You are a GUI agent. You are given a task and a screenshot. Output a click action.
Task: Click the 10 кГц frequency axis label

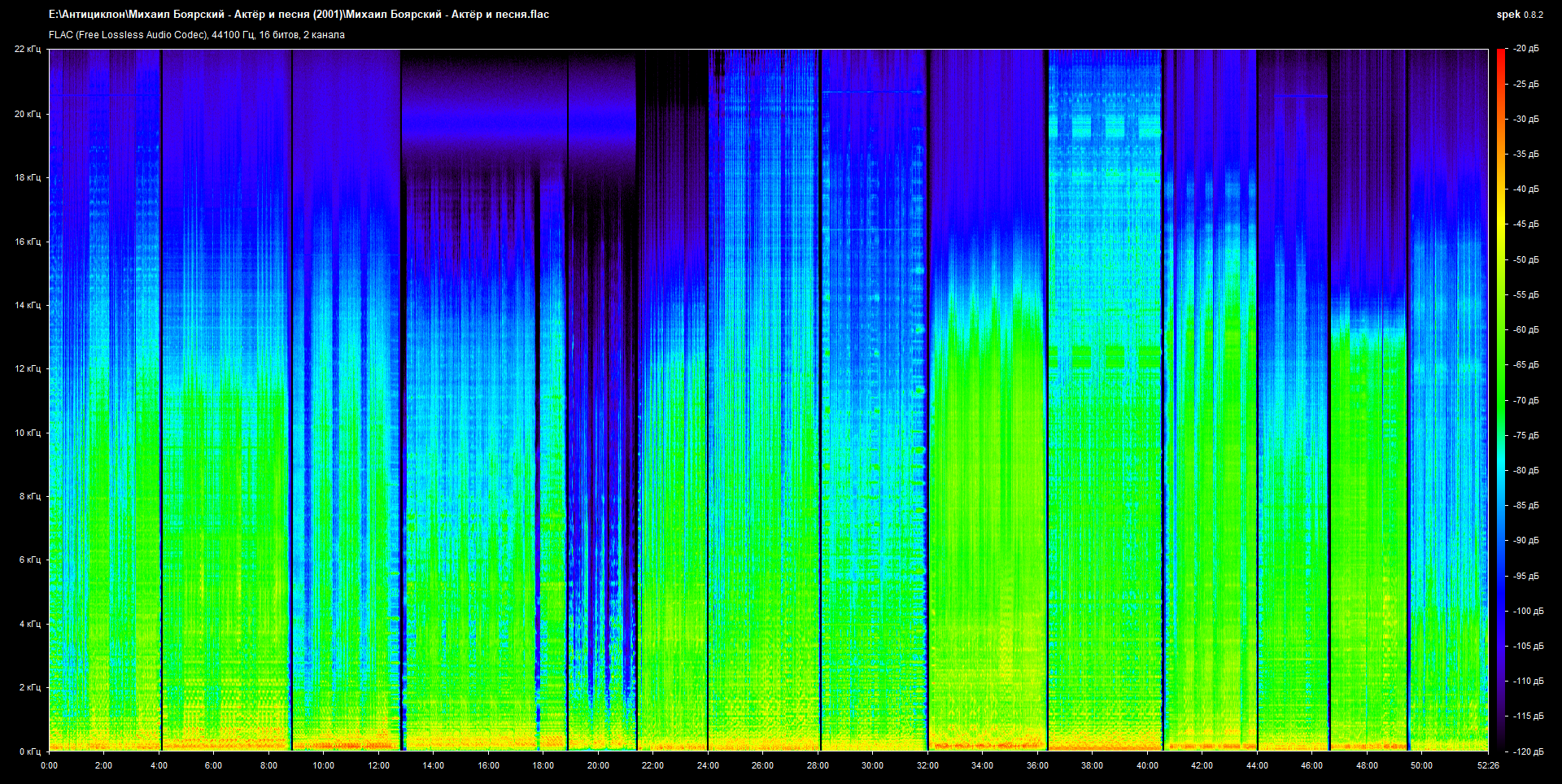click(28, 433)
